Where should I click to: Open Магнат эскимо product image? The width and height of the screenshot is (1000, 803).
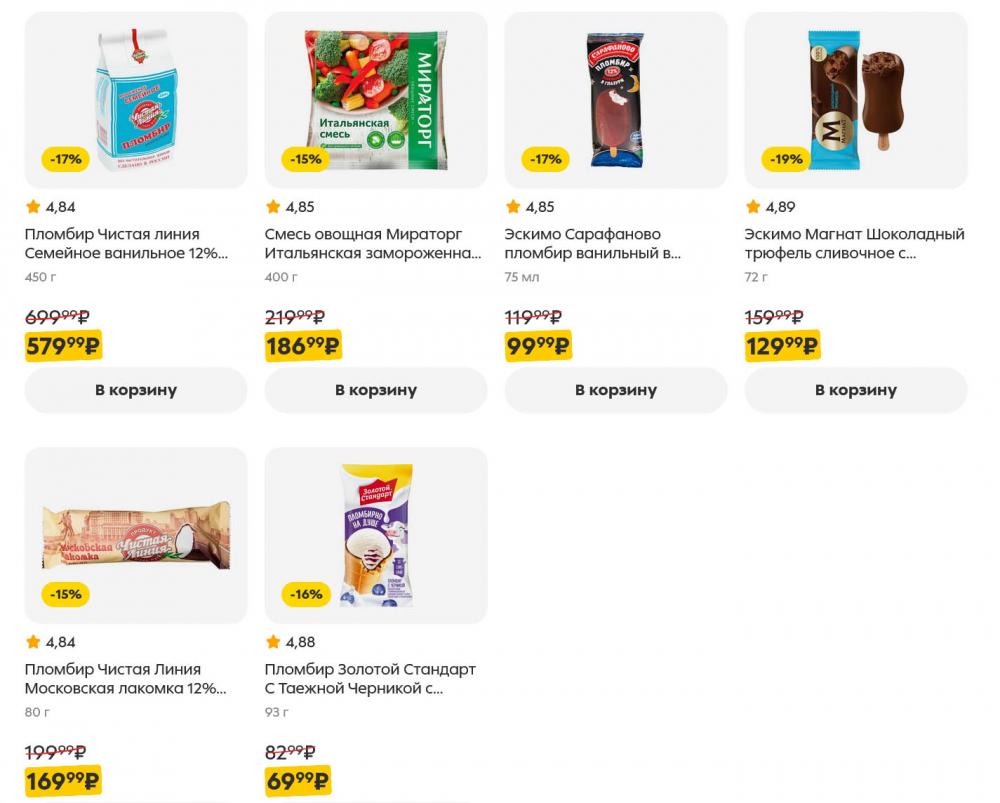click(855, 99)
